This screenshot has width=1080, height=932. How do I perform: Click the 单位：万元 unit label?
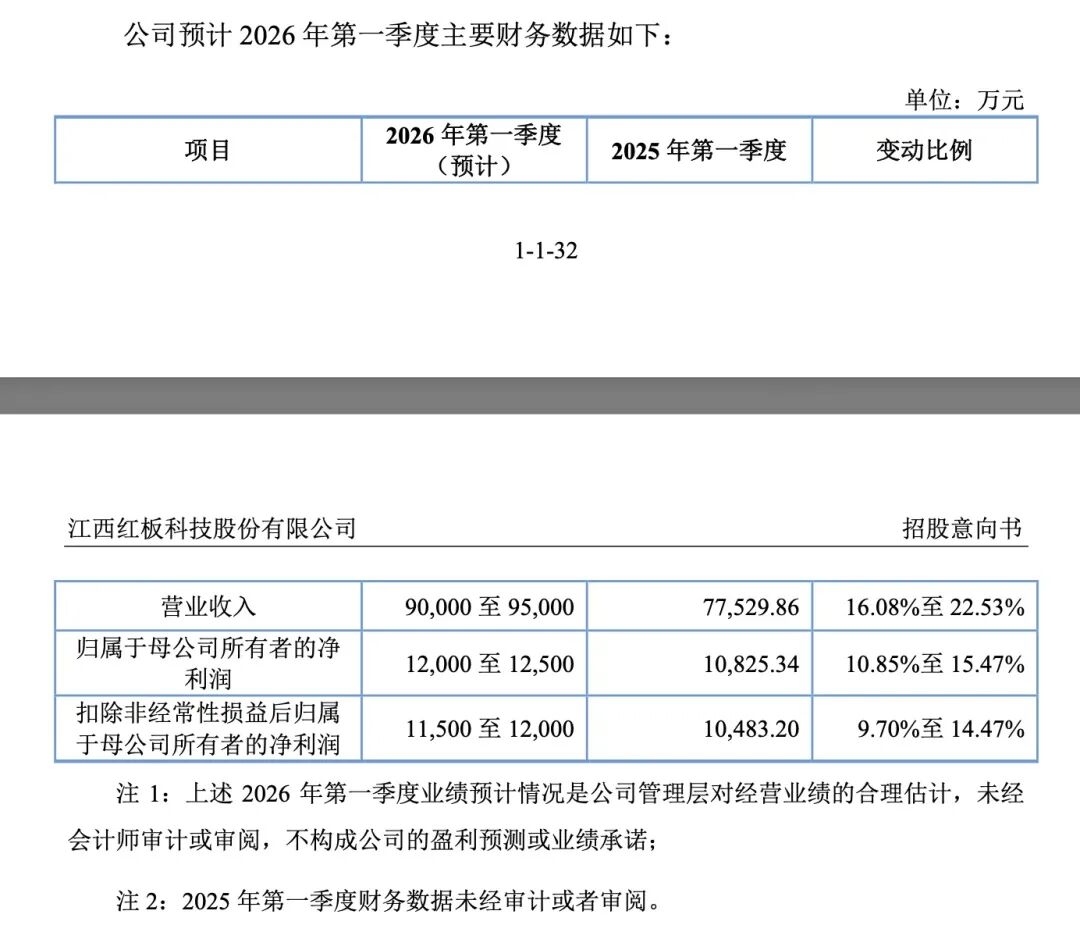pos(964,99)
